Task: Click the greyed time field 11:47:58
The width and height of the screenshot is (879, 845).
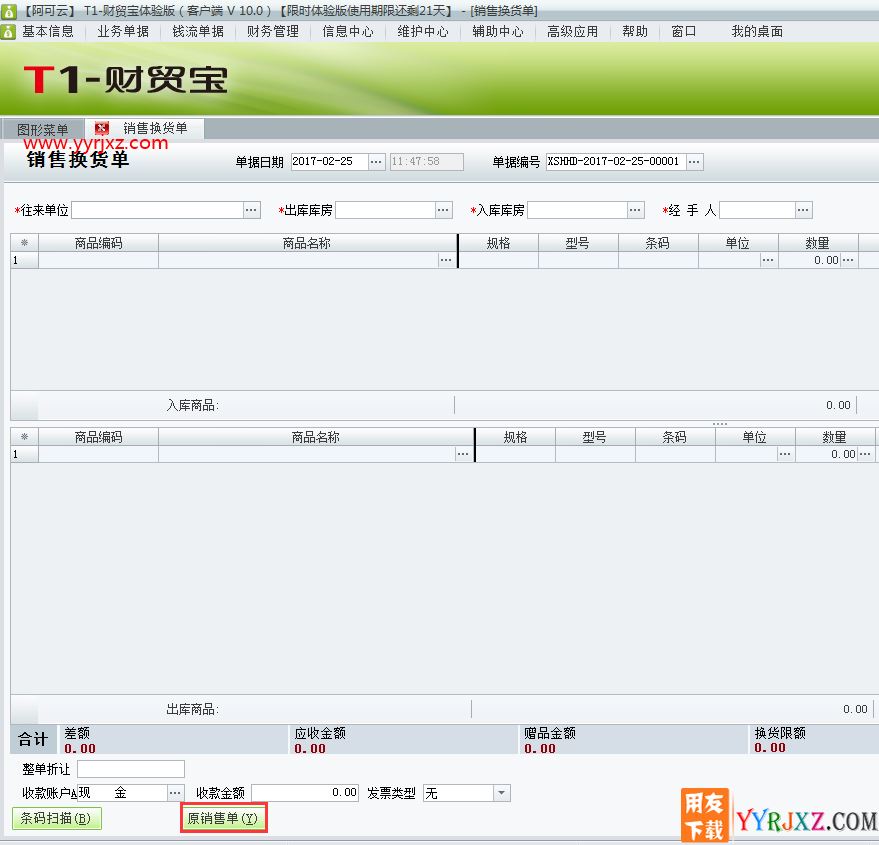Action: (427, 162)
